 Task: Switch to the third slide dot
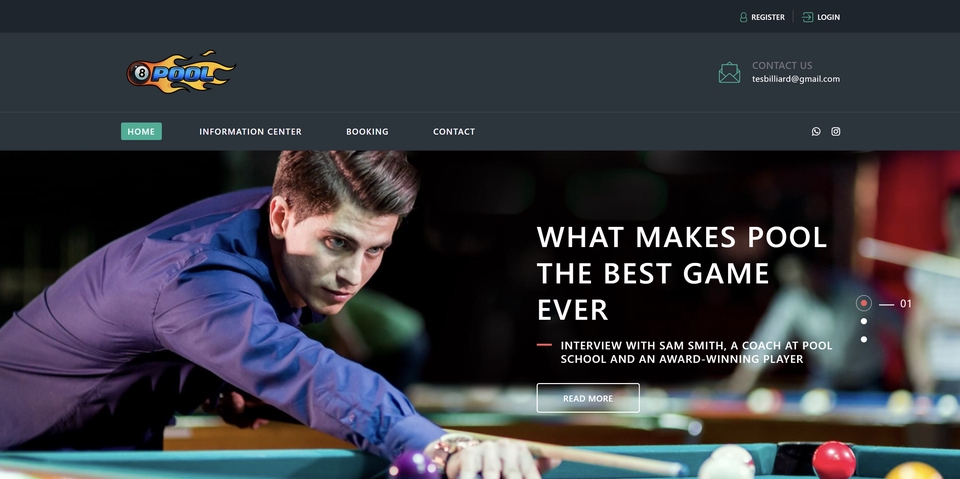[863, 339]
